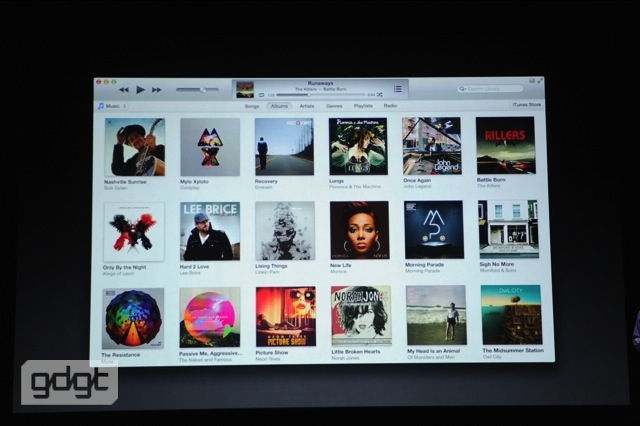Viewport: 640px width, 426px height.
Task: Open the Lungs album cover
Action: point(358,146)
